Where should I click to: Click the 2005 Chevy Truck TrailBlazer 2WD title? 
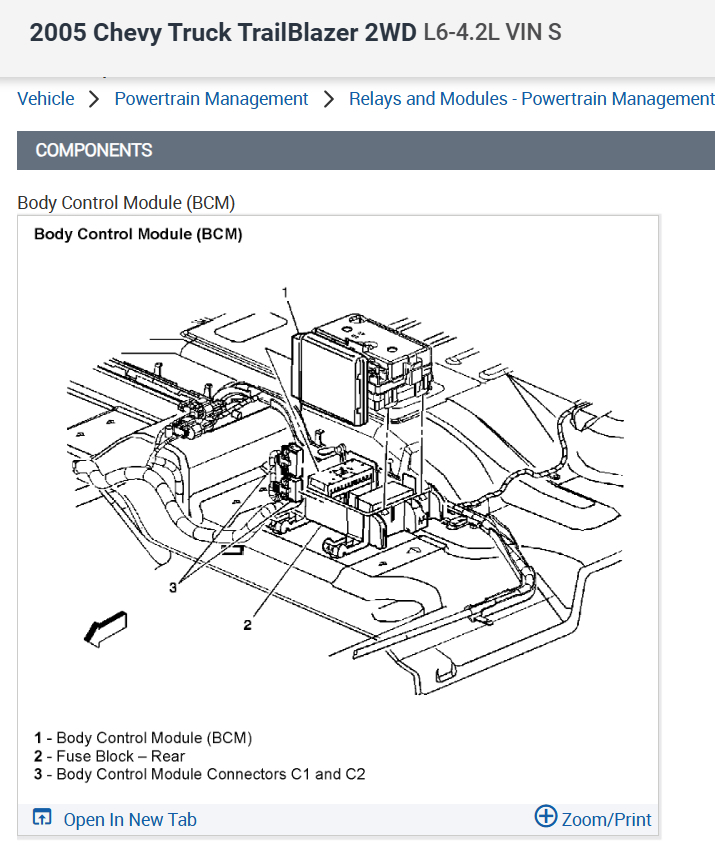(x=223, y=33)
